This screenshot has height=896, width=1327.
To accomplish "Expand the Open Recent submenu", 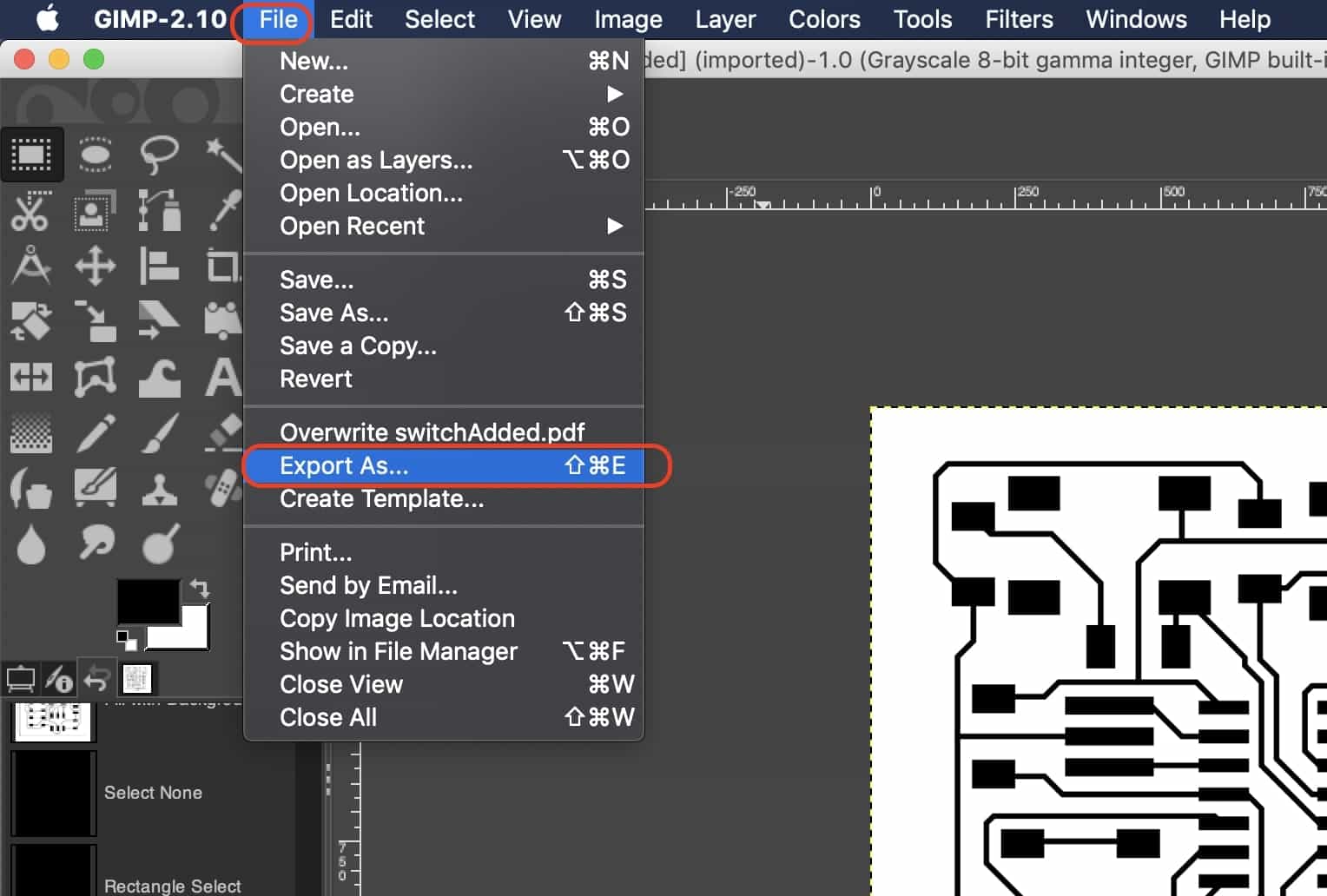I will [444, 226].
